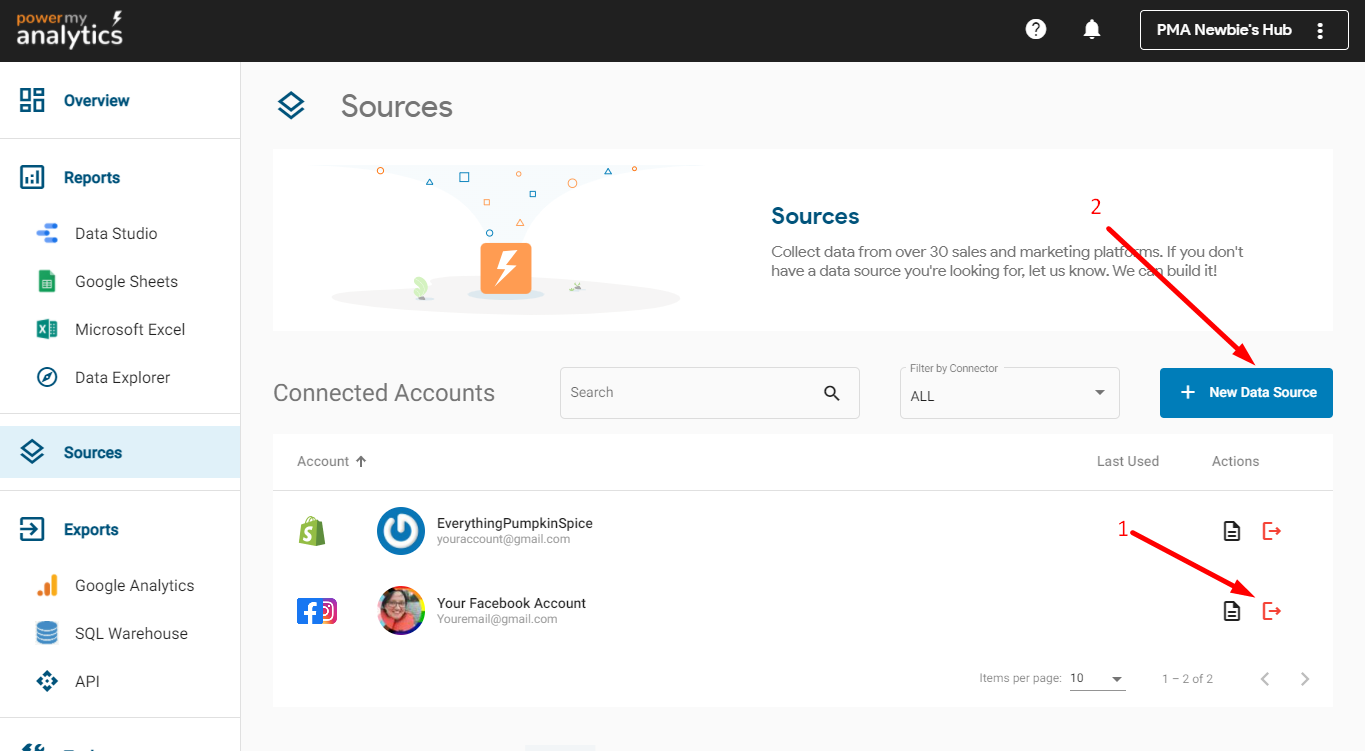The width and height of the screenshot is (1365, 751).
Task: Open the Items per page dropdown
Action: coord(1097,679)
